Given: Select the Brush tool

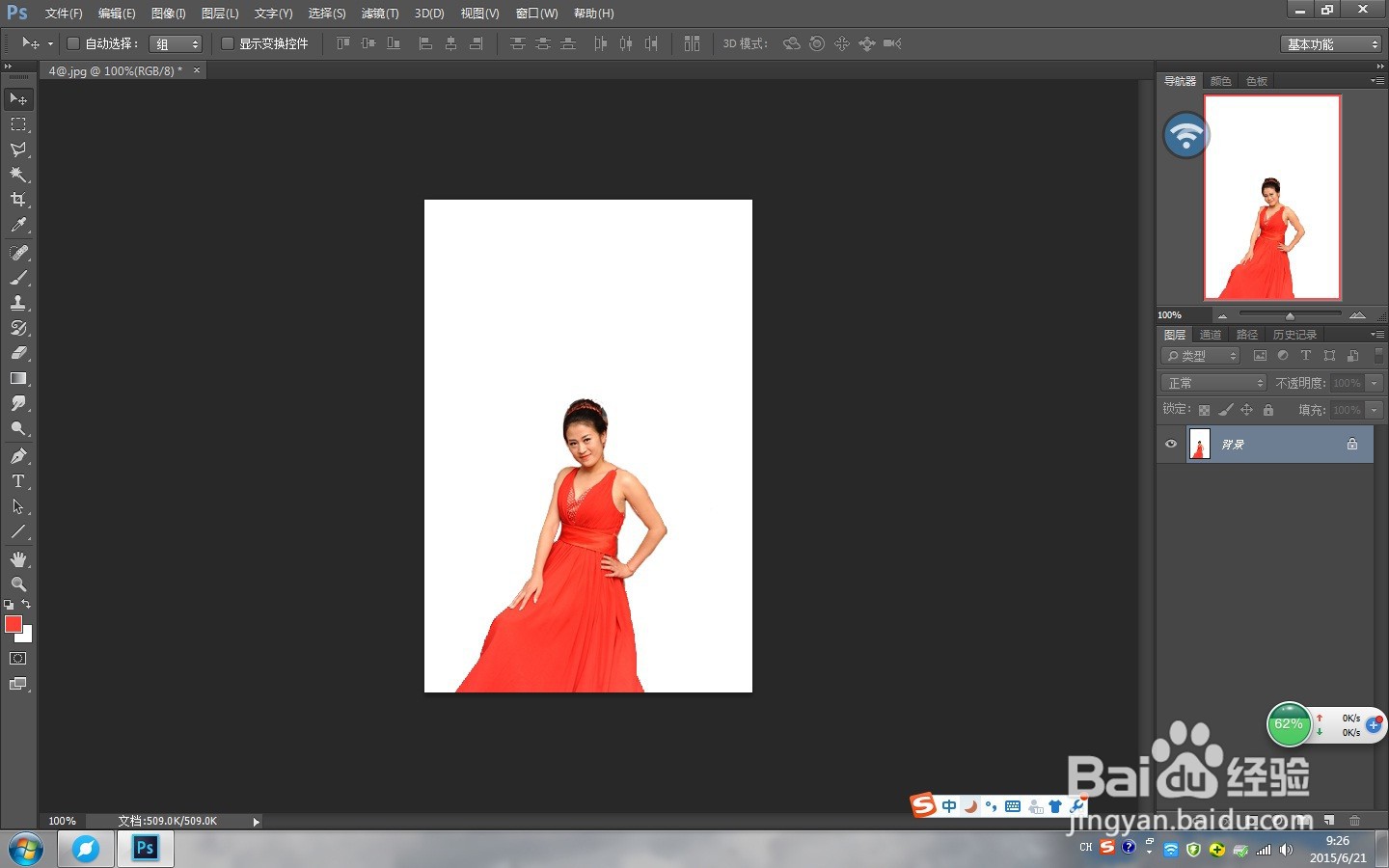Looking at the screenshot, I should coord(18,278).
